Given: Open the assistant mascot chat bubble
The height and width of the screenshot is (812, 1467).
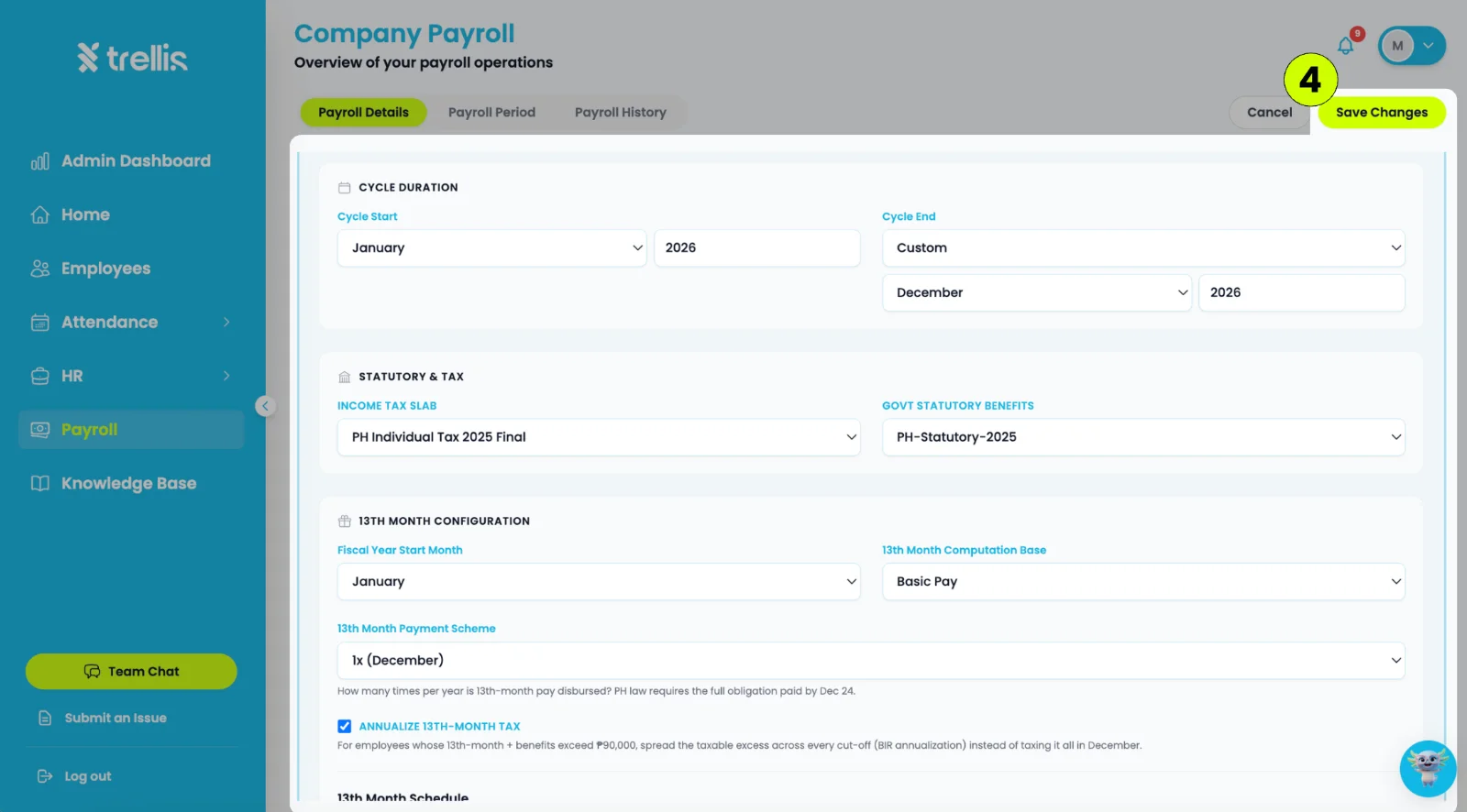Looking at the screenshot, I should point(1428,769).
